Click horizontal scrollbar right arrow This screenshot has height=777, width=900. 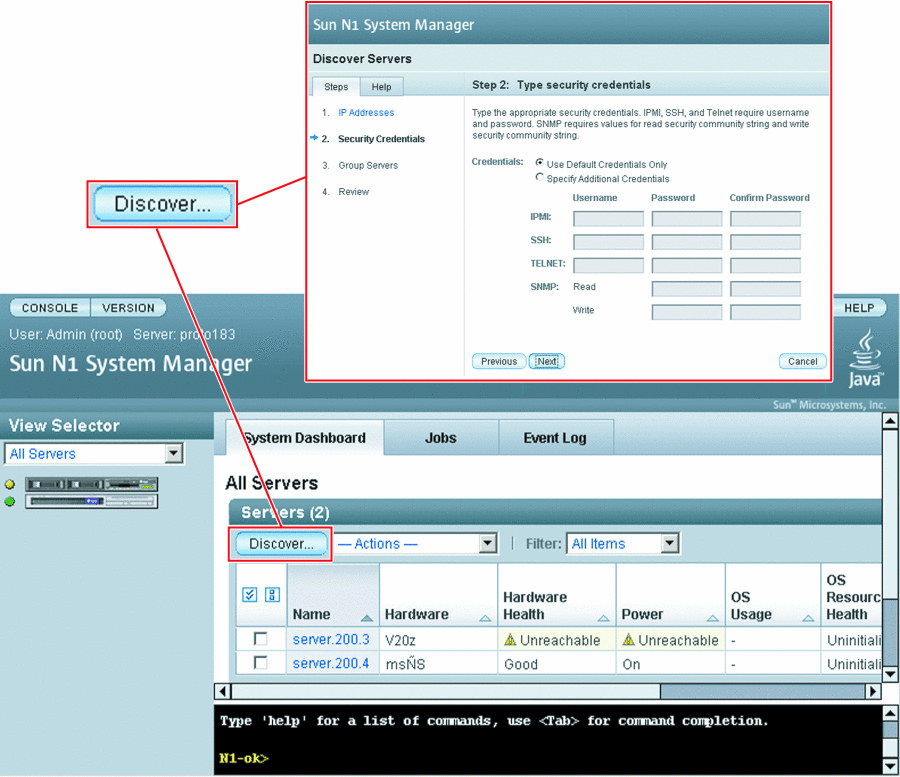(x=873, y=691)
